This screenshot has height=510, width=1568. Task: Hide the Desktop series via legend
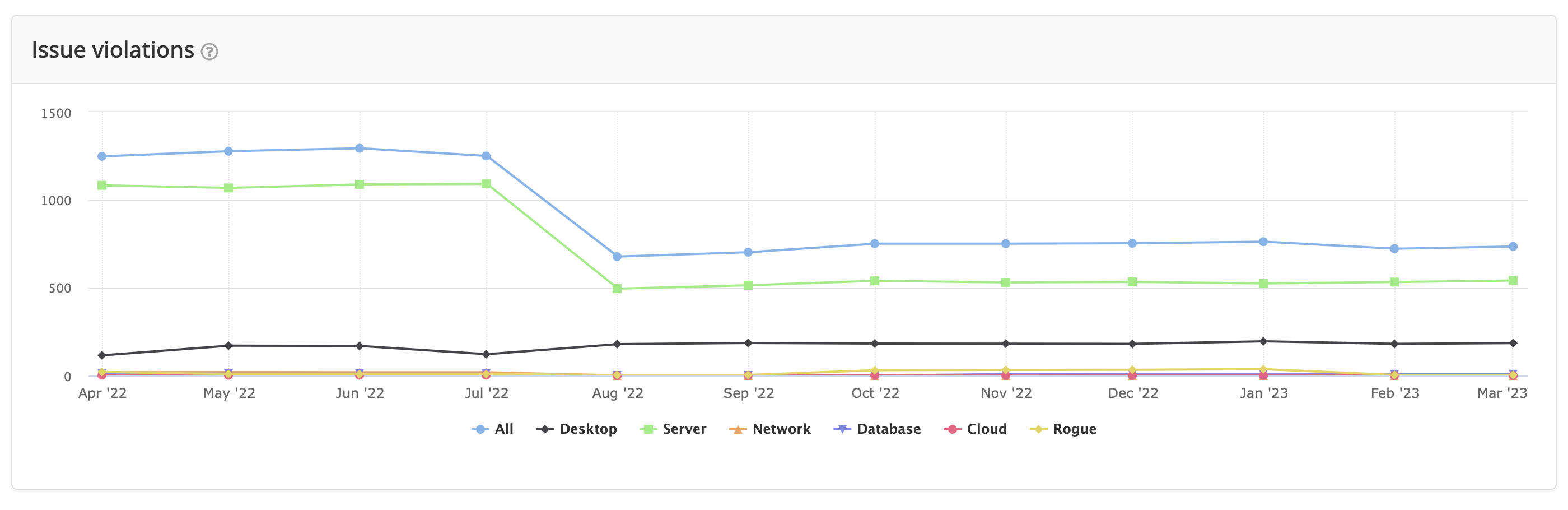(x=576, y=429)
